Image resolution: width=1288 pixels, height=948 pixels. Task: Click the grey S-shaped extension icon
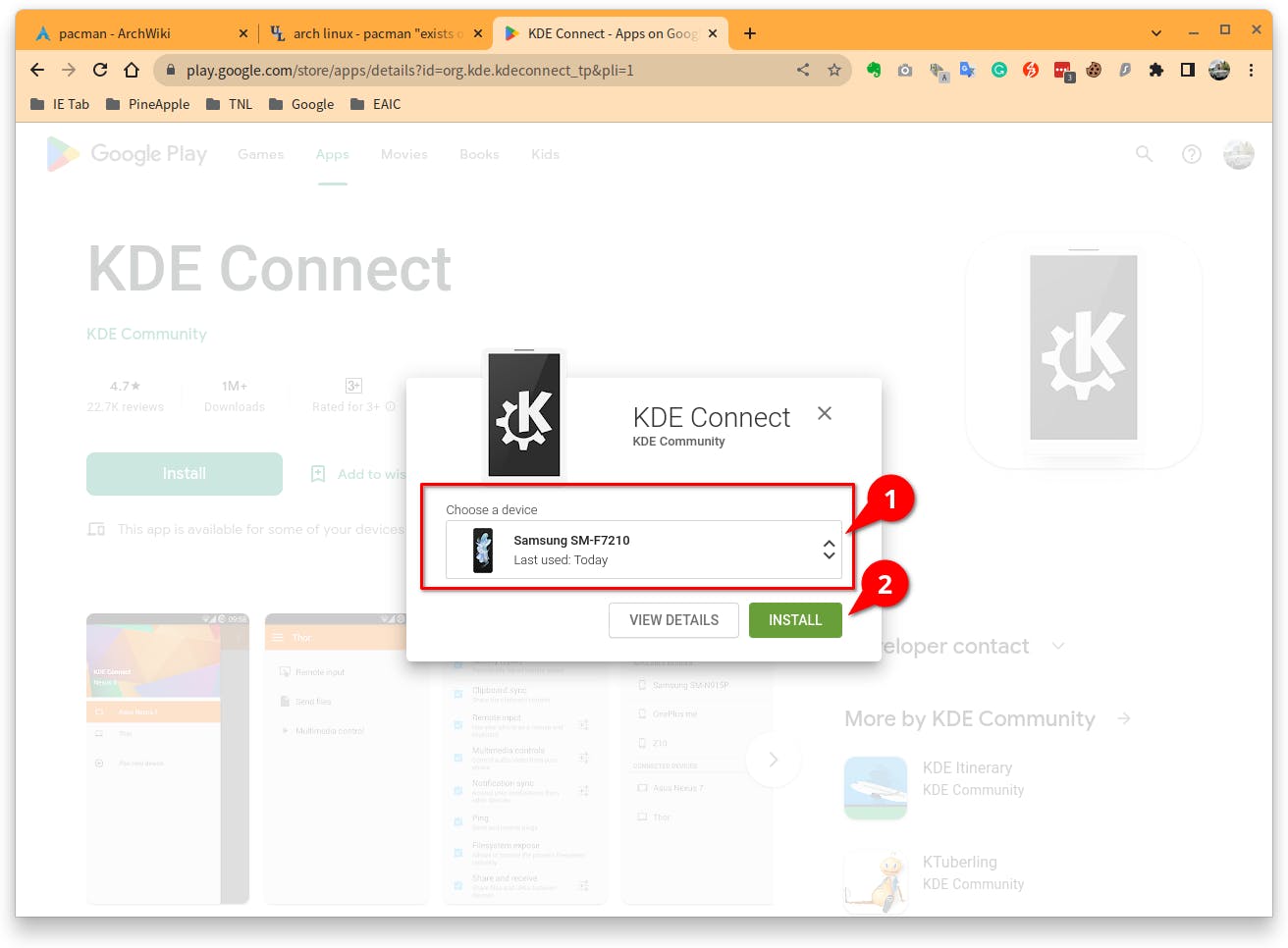(1125, 70)
